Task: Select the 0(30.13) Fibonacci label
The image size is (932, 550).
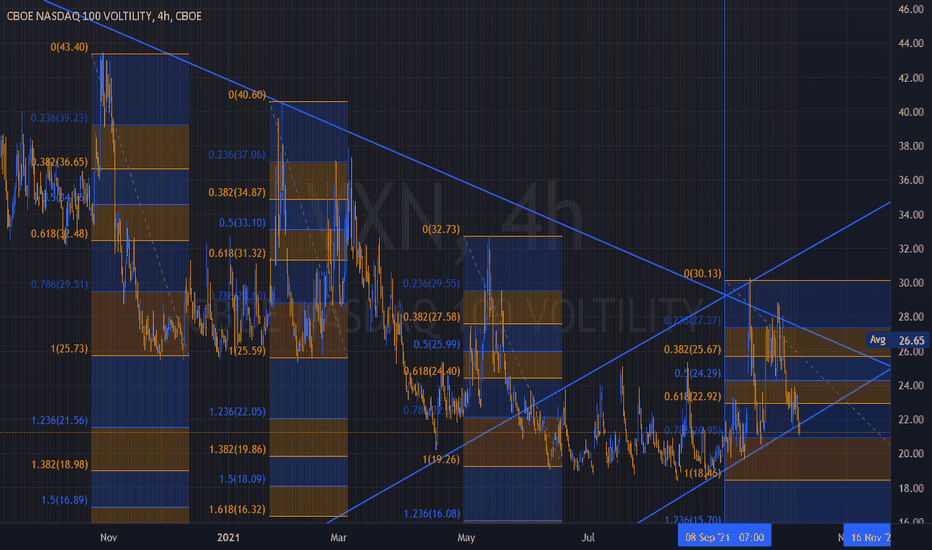Action: click(703, 273)
